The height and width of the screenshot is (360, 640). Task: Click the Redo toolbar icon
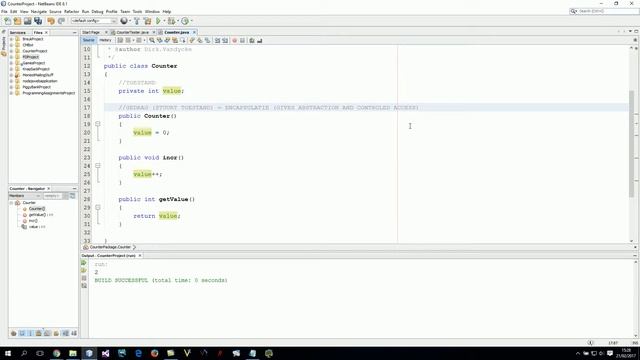coord(61,21)
